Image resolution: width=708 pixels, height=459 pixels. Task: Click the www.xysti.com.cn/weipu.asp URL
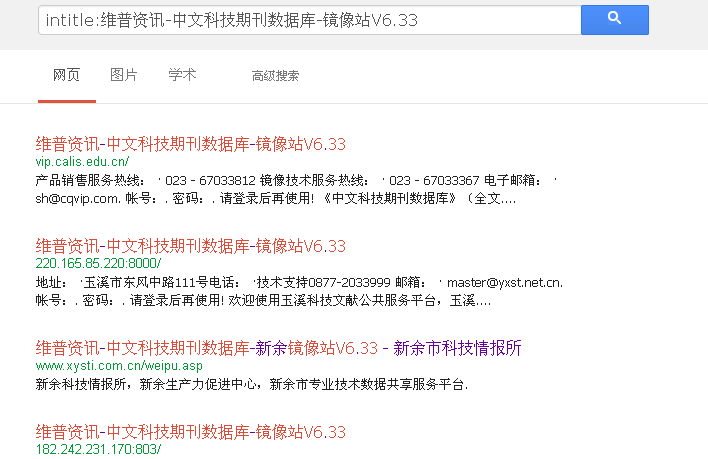tap(119, 366)
